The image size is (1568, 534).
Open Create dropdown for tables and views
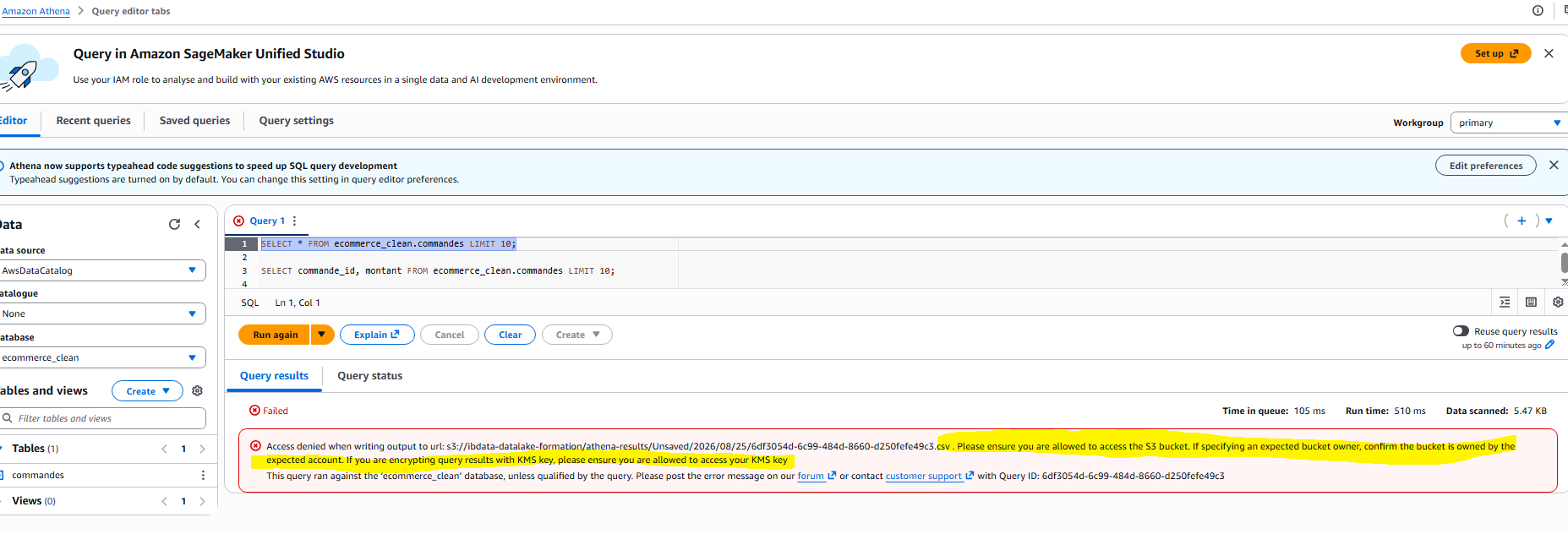click(147, 391)
